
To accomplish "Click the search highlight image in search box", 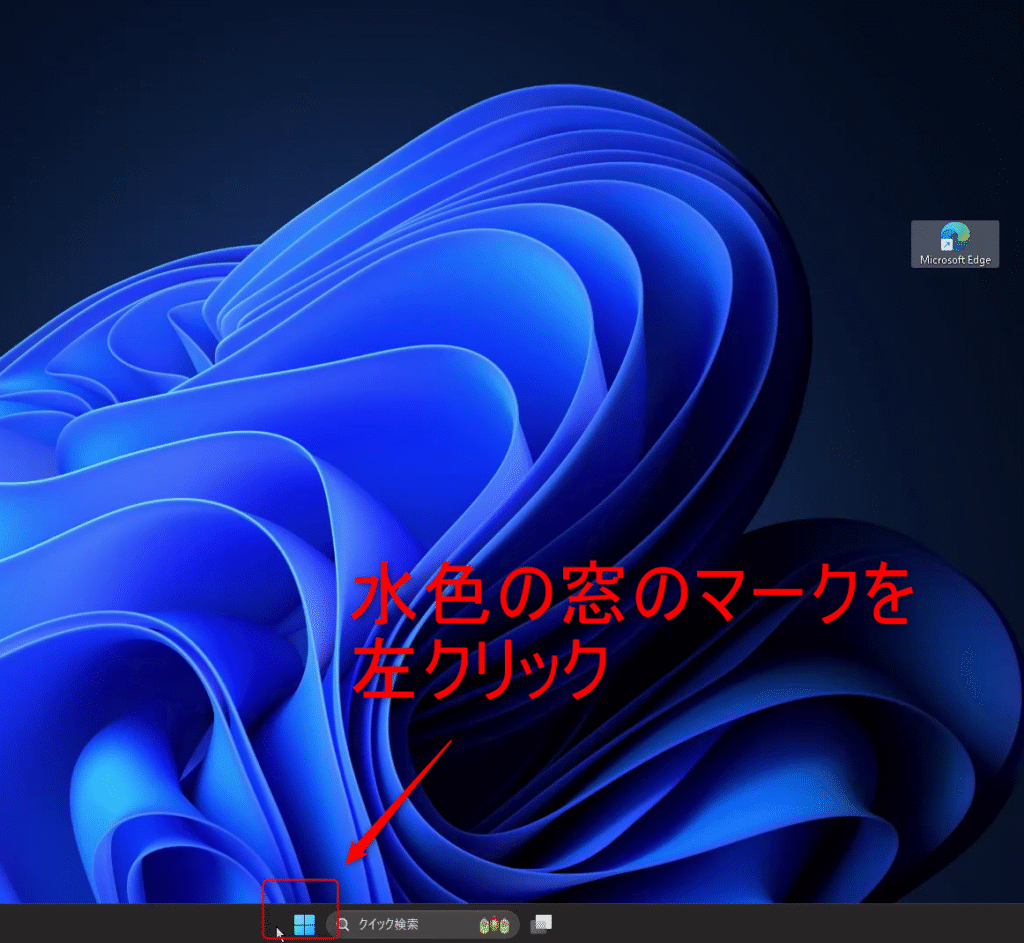I will click(x=494, y=925).
